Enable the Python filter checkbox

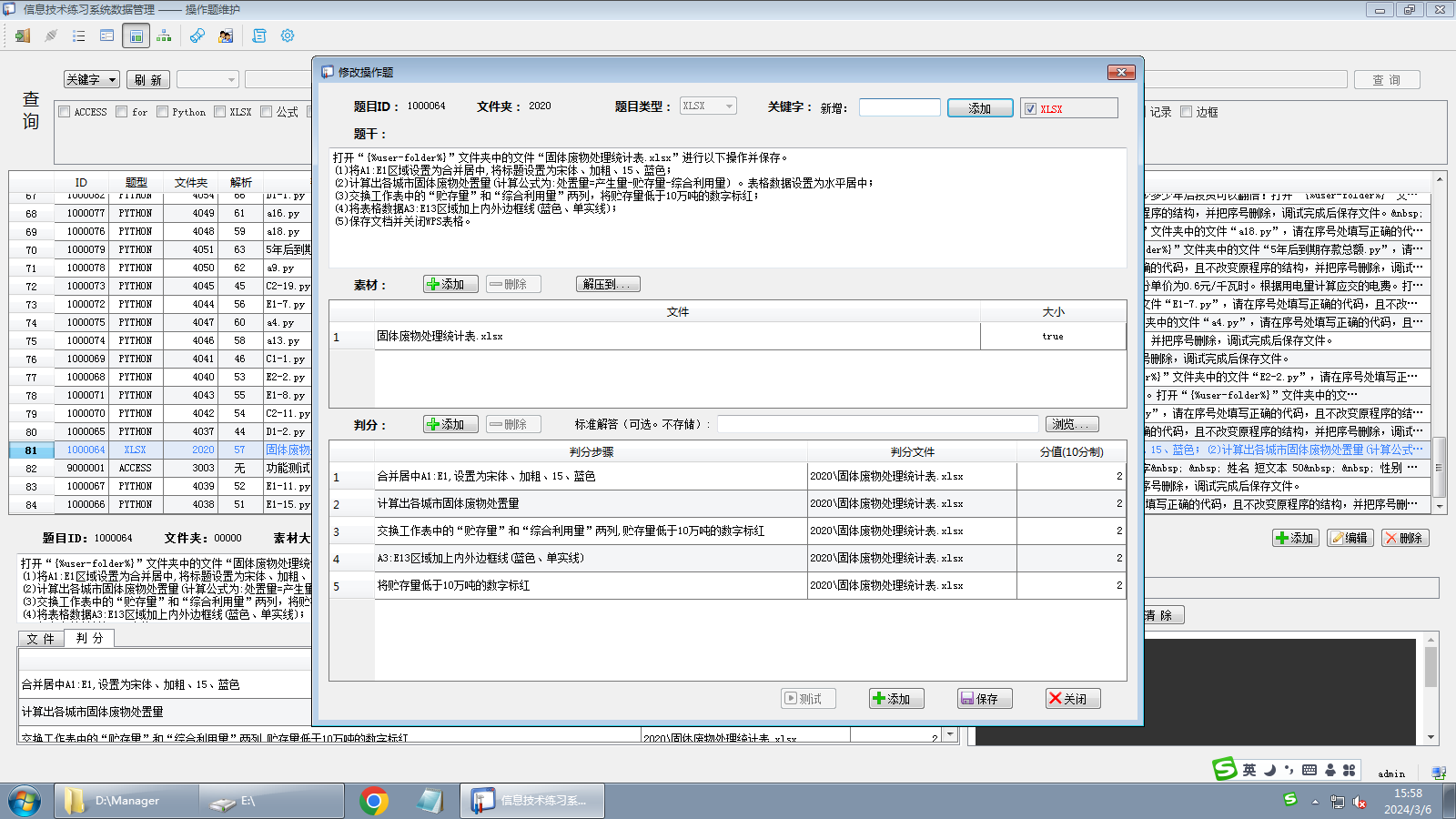162,112
